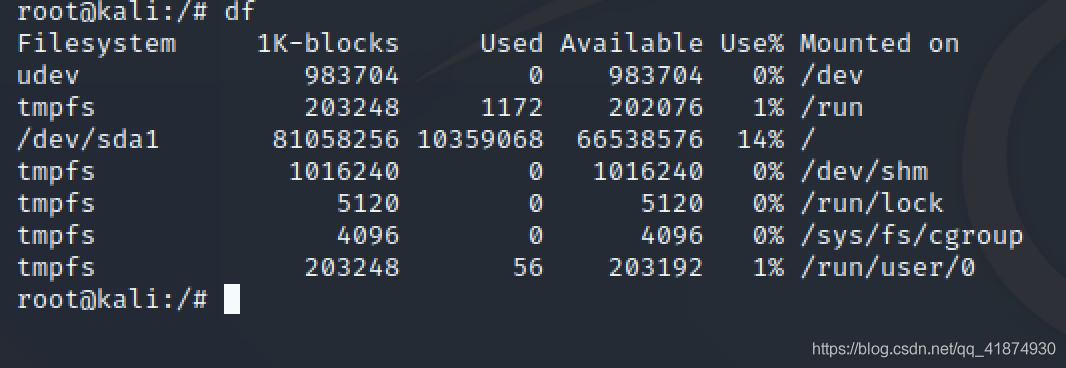Click the tmpfs name in the /run/lock row
Screen dimensions: 1066x368
56,204
